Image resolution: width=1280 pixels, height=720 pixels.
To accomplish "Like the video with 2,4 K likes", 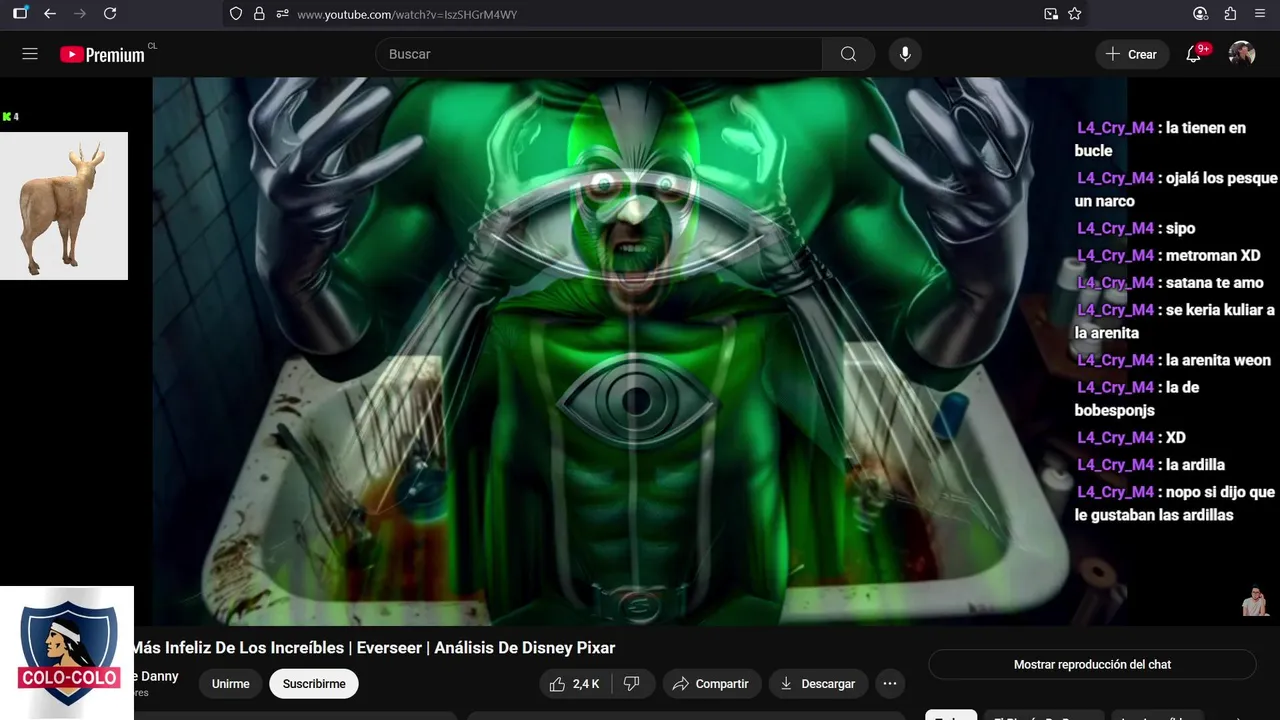I will tap(575, 684).
